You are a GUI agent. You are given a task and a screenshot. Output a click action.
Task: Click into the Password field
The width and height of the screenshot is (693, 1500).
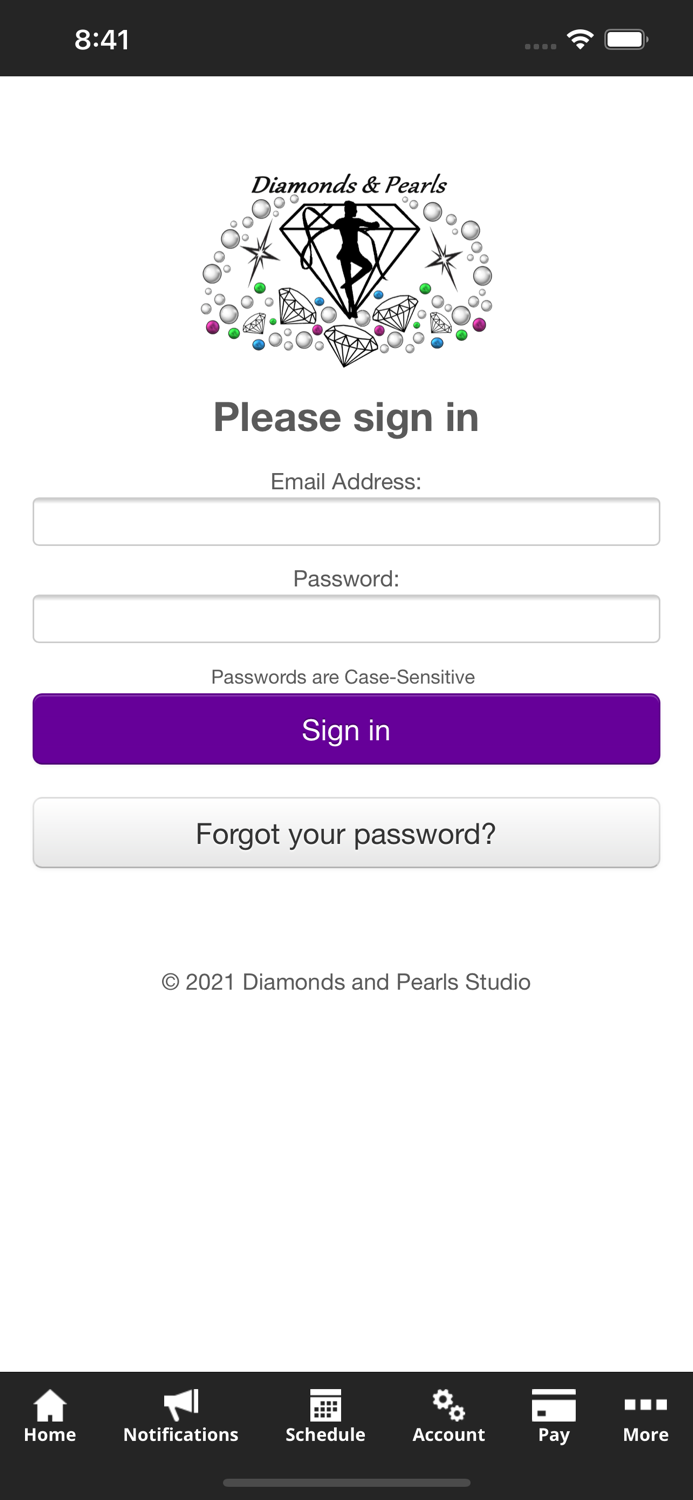tap(346, 619)
